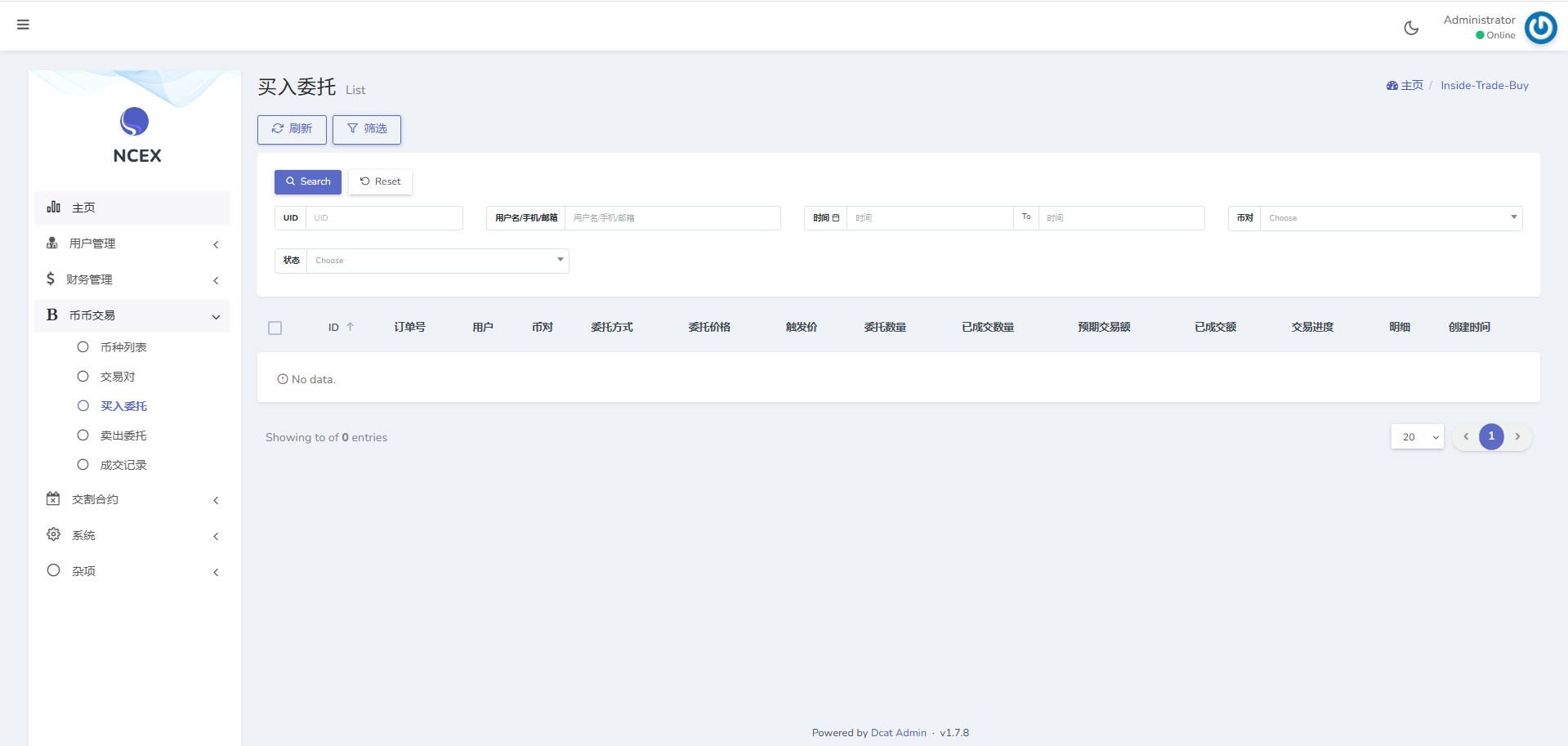Click the 用户管理 user icon in the sidebar
Viewport: 1568px width, 746px height.
pos(52,243)
